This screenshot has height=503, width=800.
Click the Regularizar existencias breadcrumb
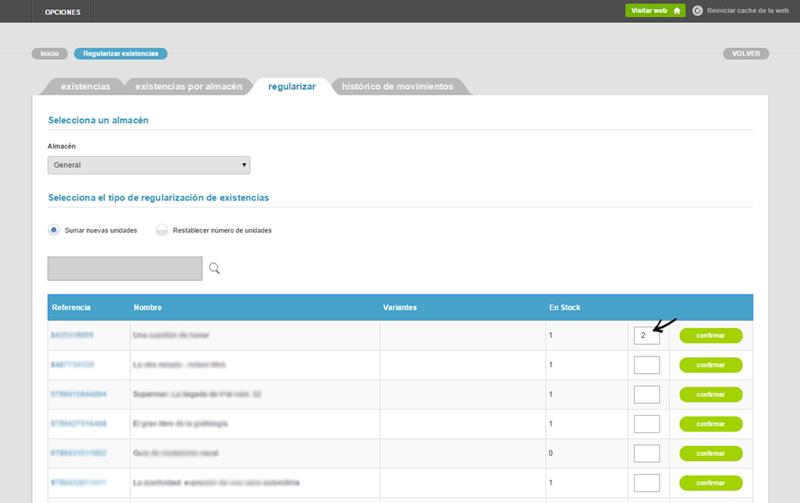point(121,53)
